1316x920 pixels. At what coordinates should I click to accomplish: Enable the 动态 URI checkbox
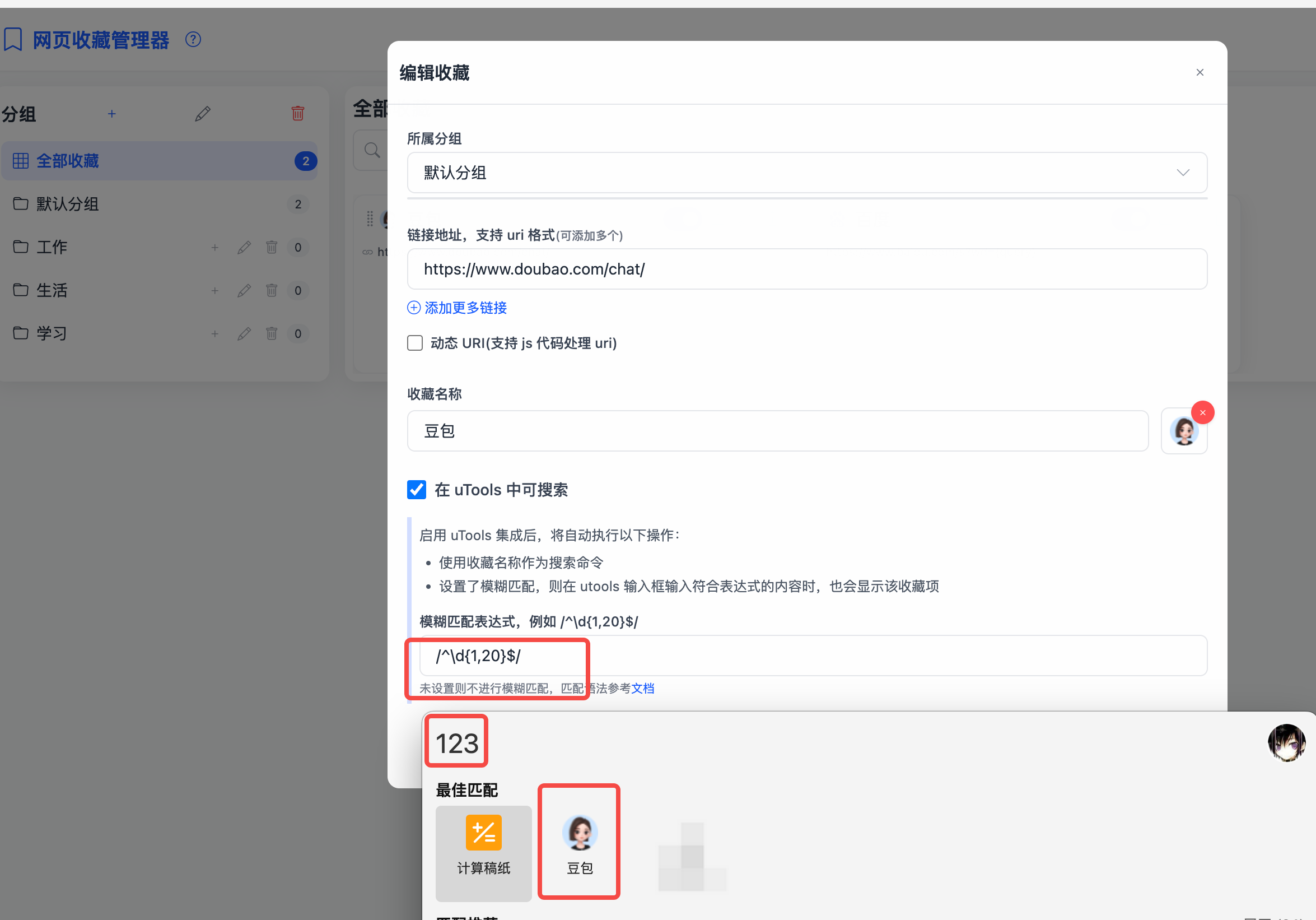click(415, 343)
